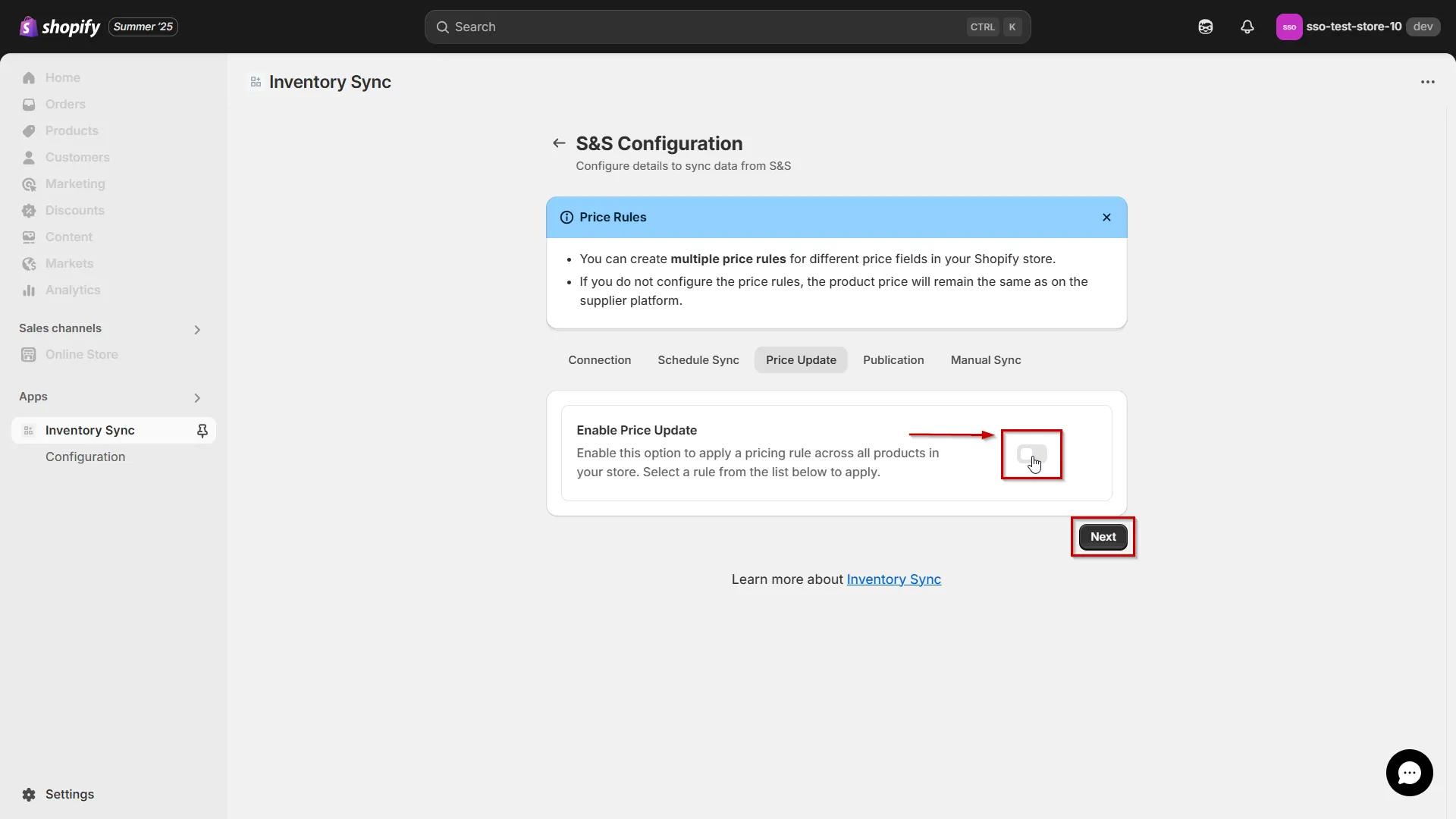The image size is (1456, 819).
Task: Dismiss the Price Rules banner
Action: (1106, 218)
